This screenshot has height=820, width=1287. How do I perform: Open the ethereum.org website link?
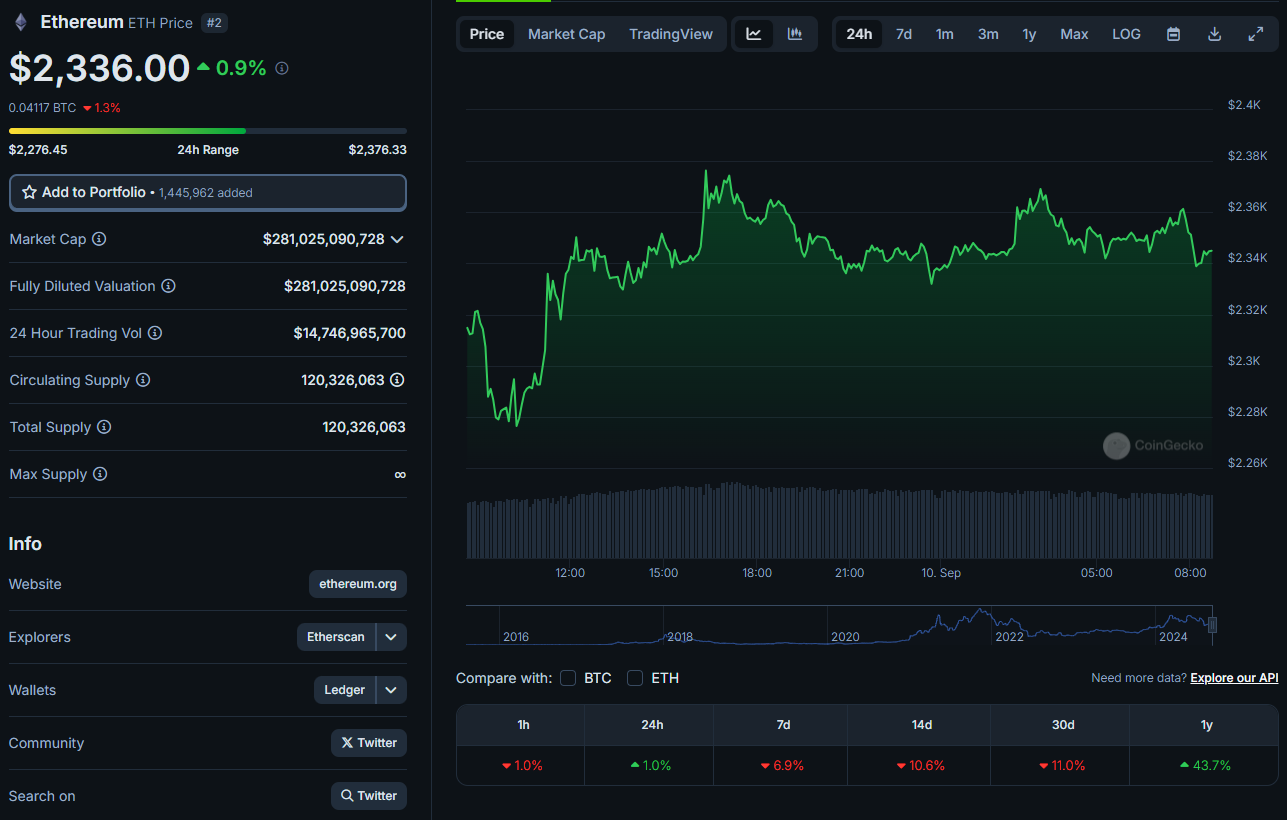tap(358, 584)
